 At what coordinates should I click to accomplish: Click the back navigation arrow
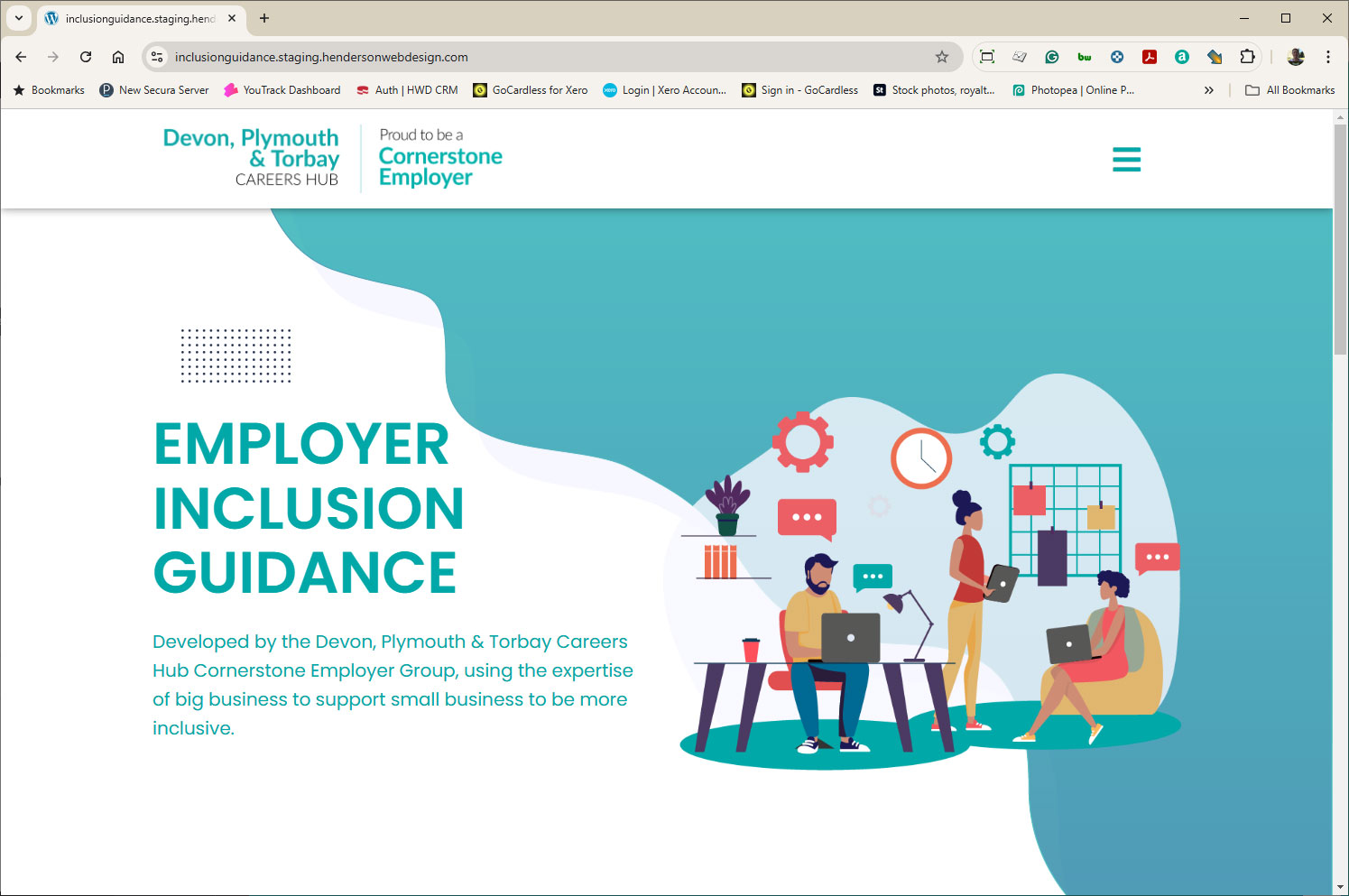coord(20,57)
